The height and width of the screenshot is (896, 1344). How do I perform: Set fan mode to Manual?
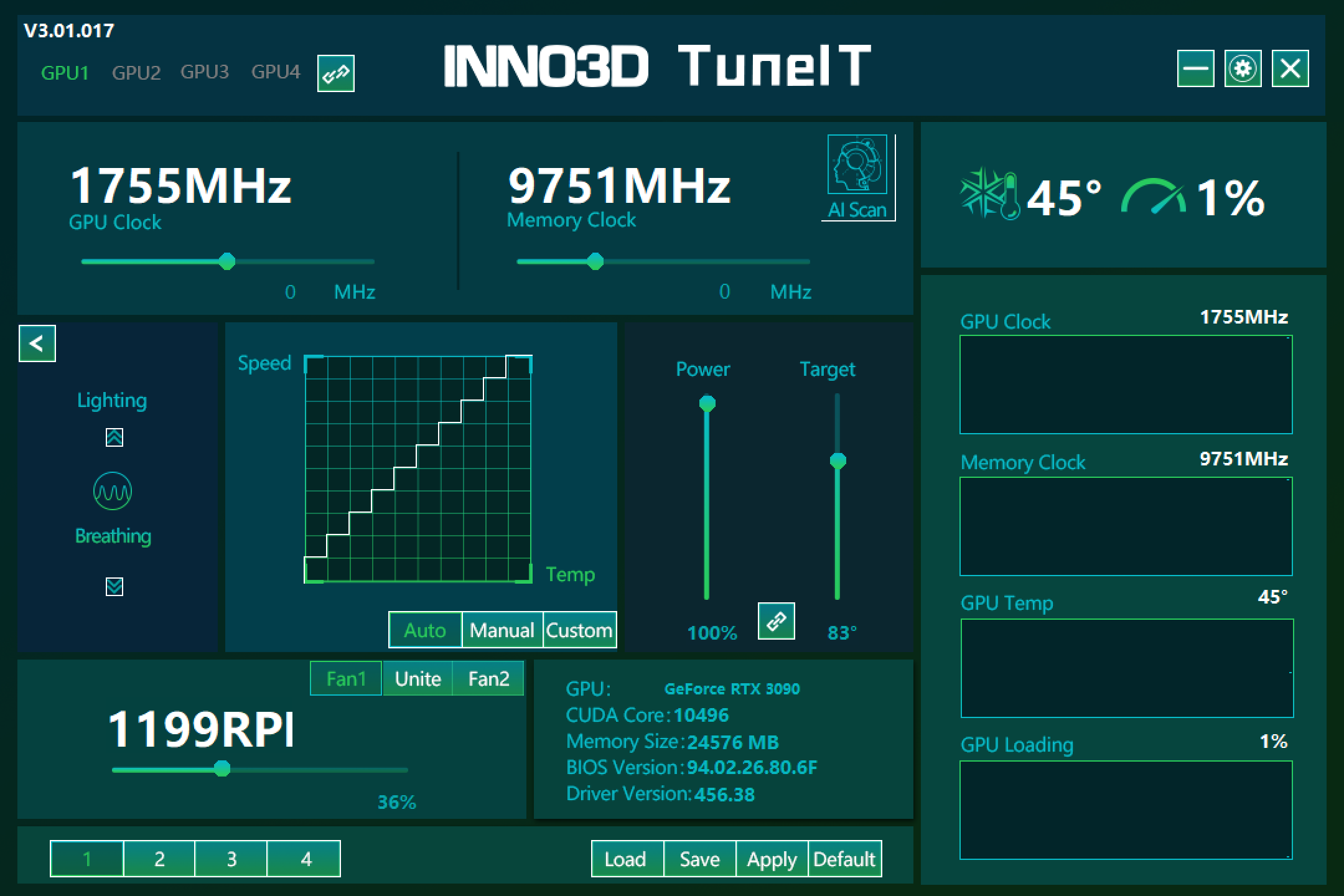(x=502, y=630)
